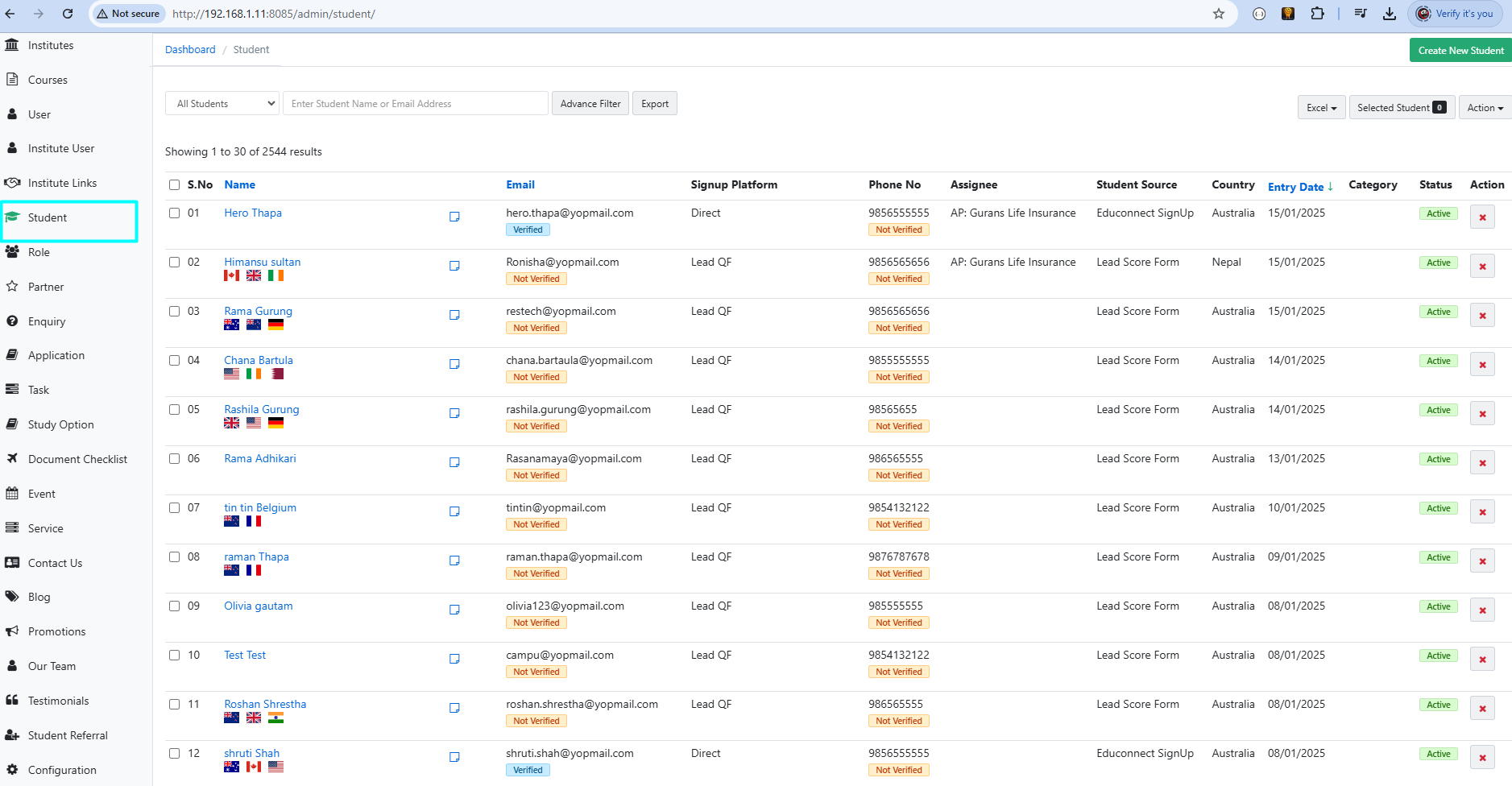Select the checkbox for row 07 tin tin Belgium

[x=175, y=508]
